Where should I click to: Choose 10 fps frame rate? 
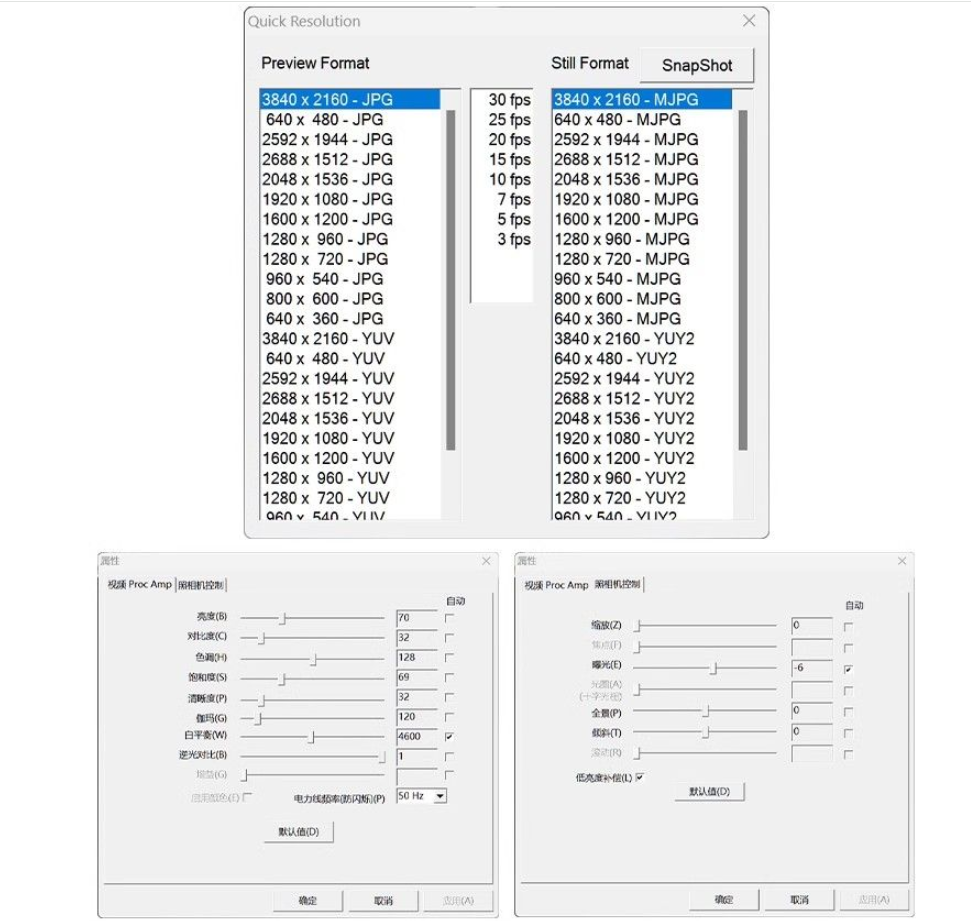(502, 179)
